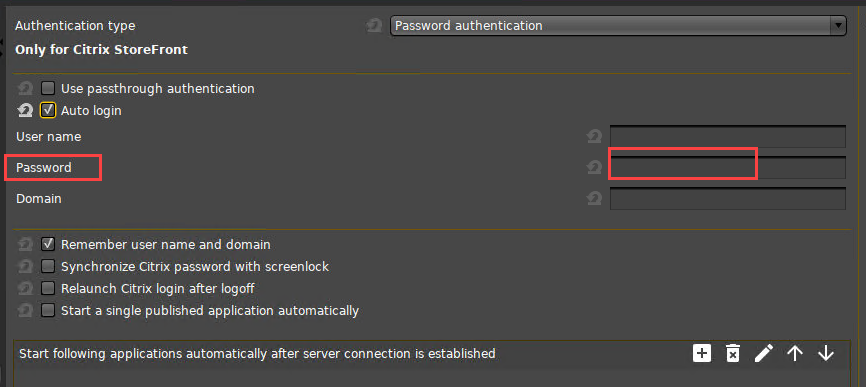Screen dimensions: 866x387
Task: Add an application with the plus icon
Action: pos(702,353)
